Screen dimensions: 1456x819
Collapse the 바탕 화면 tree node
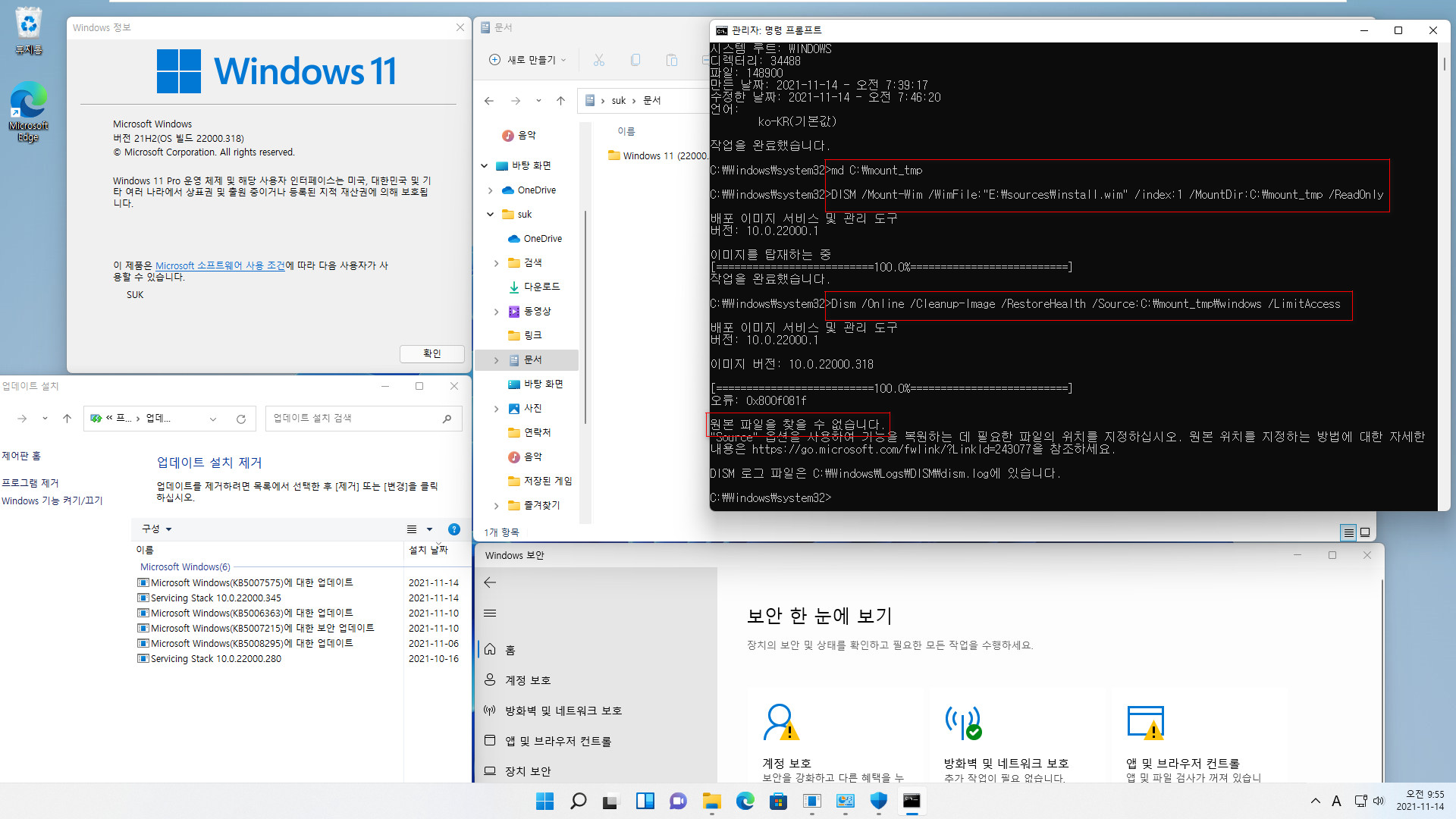[485, 165]
